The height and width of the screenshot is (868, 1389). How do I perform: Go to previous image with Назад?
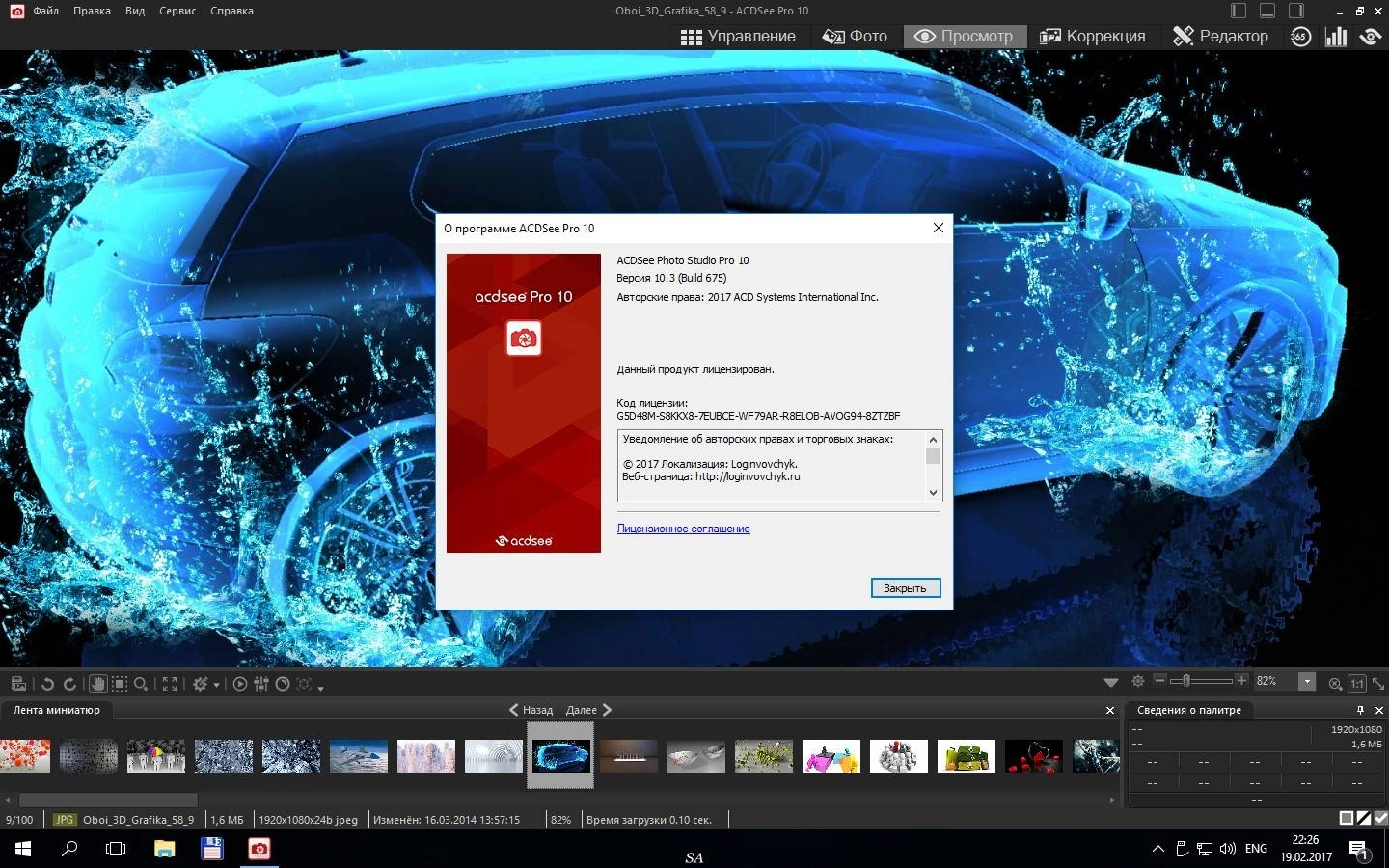tap(531, 710)
